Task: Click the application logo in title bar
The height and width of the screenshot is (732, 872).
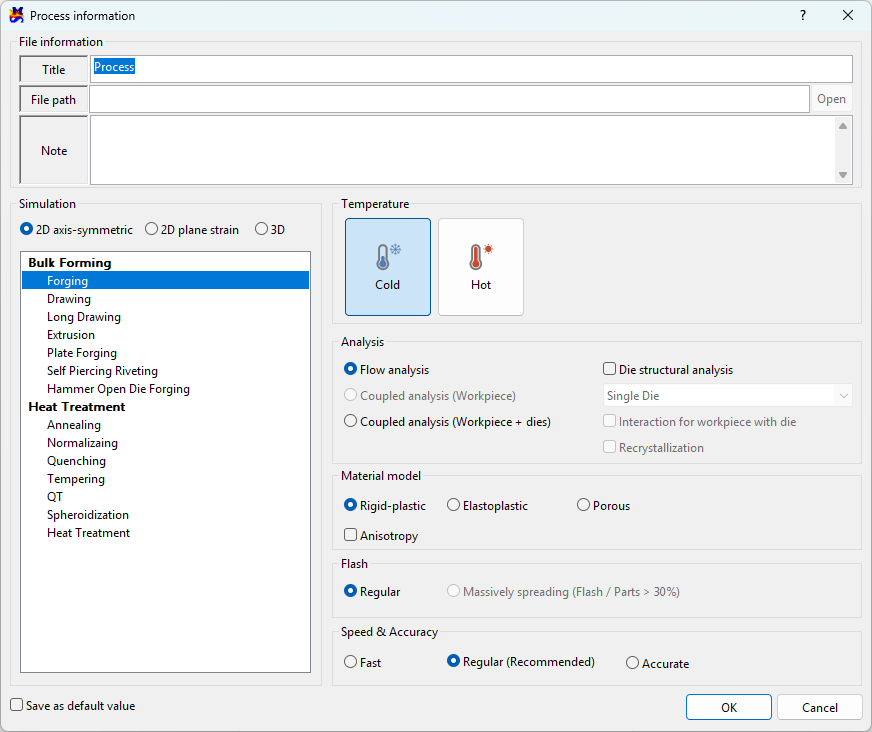Action: [x=17, y=15]
